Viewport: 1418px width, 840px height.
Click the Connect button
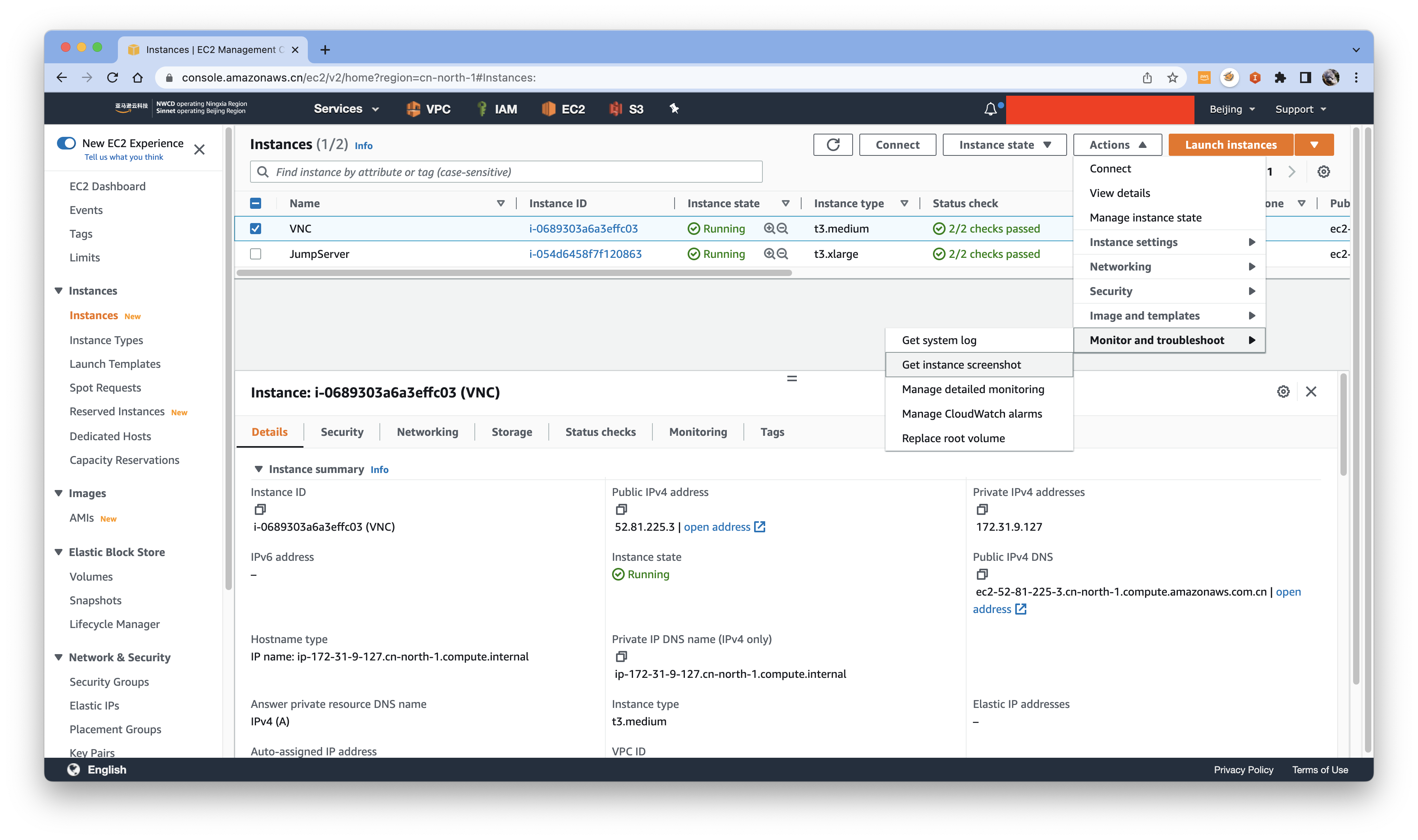pos(897,145)
